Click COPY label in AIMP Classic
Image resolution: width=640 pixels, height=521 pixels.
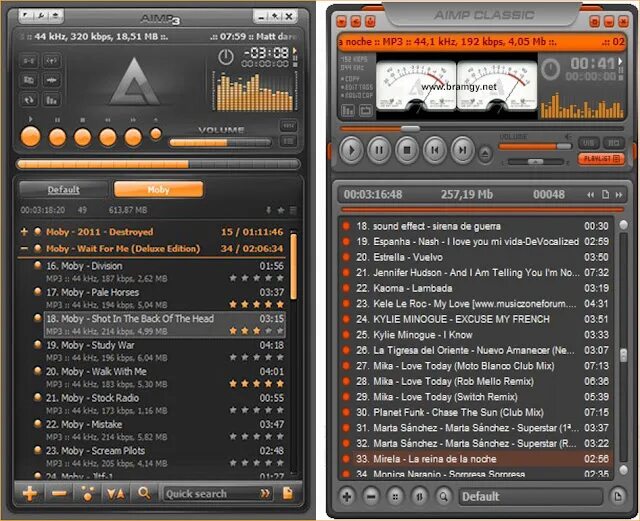click(x=351, y=78)
